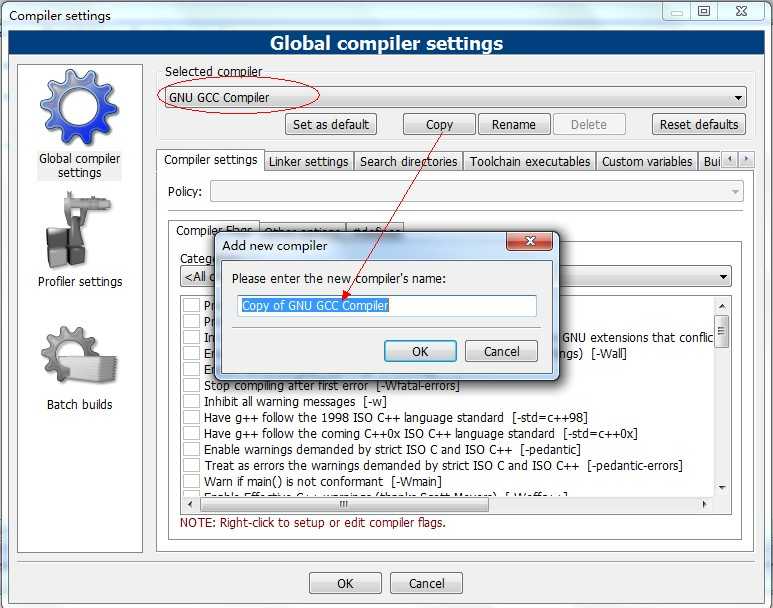Toggle the checkbox on the GNU extensions row
The width and height of the screenshot is (773, 608).
pyautogui.click(x=191, y=337)
